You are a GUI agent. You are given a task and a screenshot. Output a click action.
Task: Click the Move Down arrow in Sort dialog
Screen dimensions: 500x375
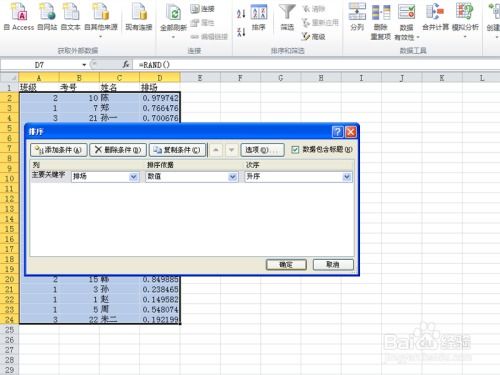[x=231, y=150]
